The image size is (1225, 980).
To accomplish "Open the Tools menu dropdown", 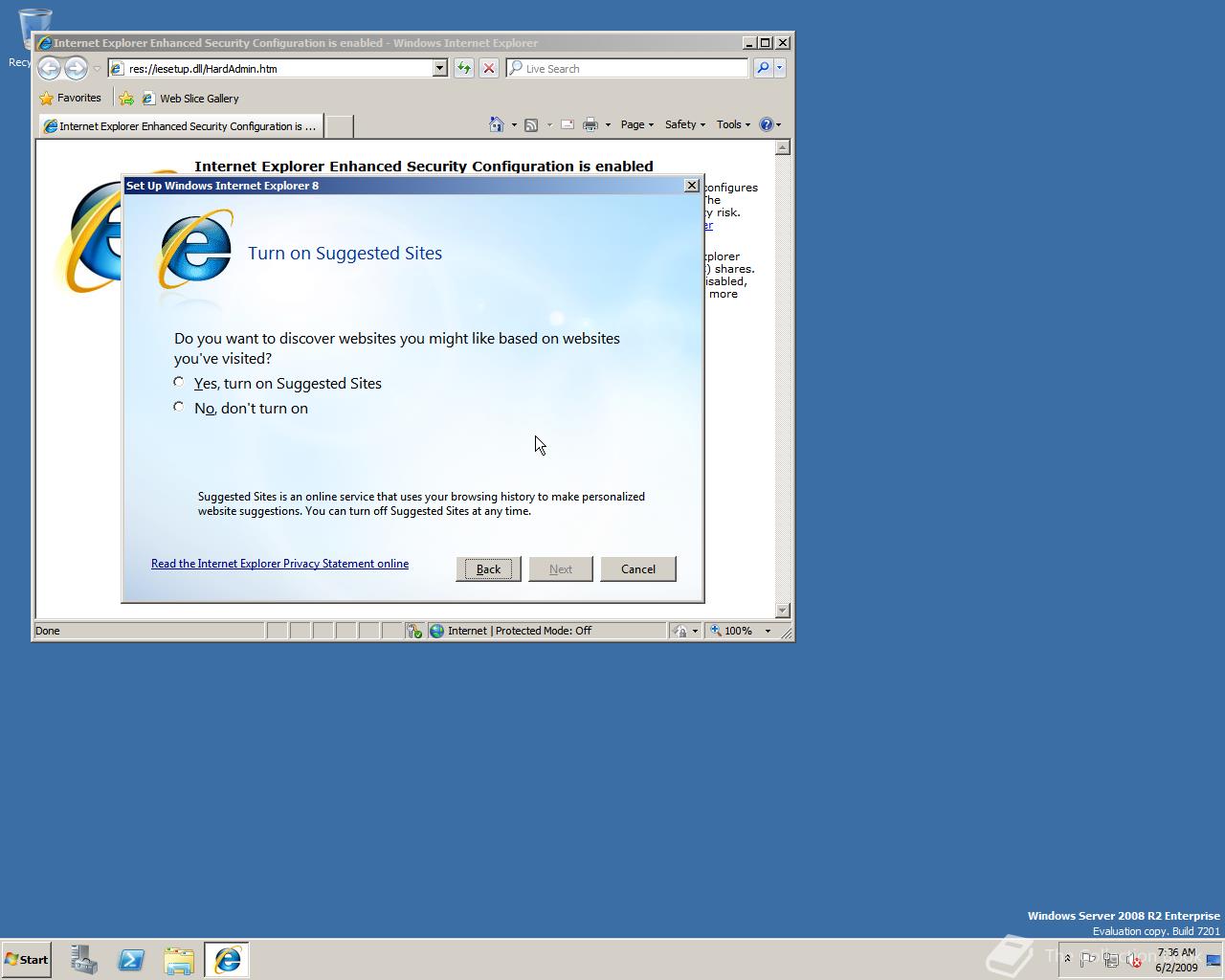I will tap(733, 124).
